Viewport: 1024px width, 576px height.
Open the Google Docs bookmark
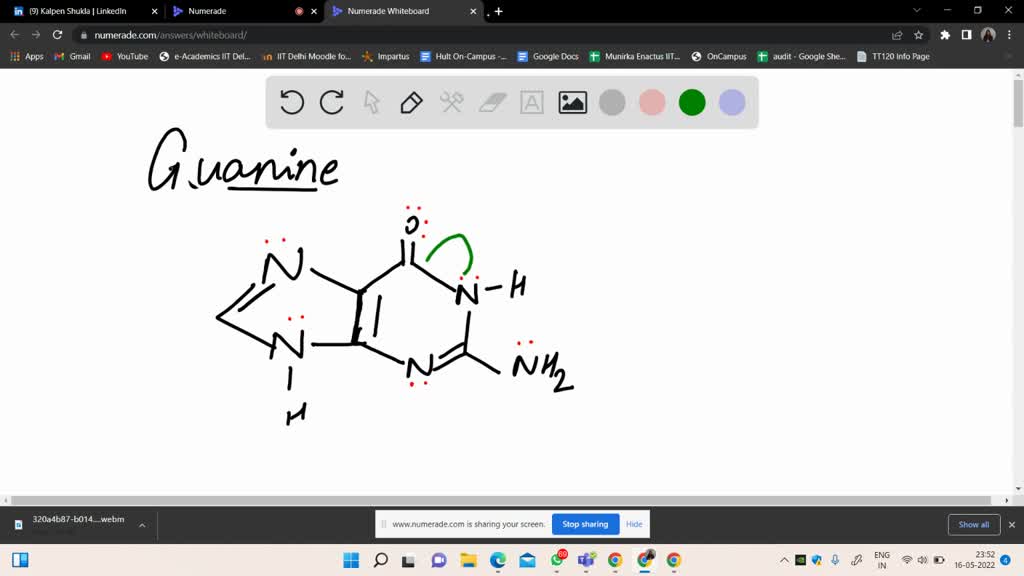(x=549, y=56)
